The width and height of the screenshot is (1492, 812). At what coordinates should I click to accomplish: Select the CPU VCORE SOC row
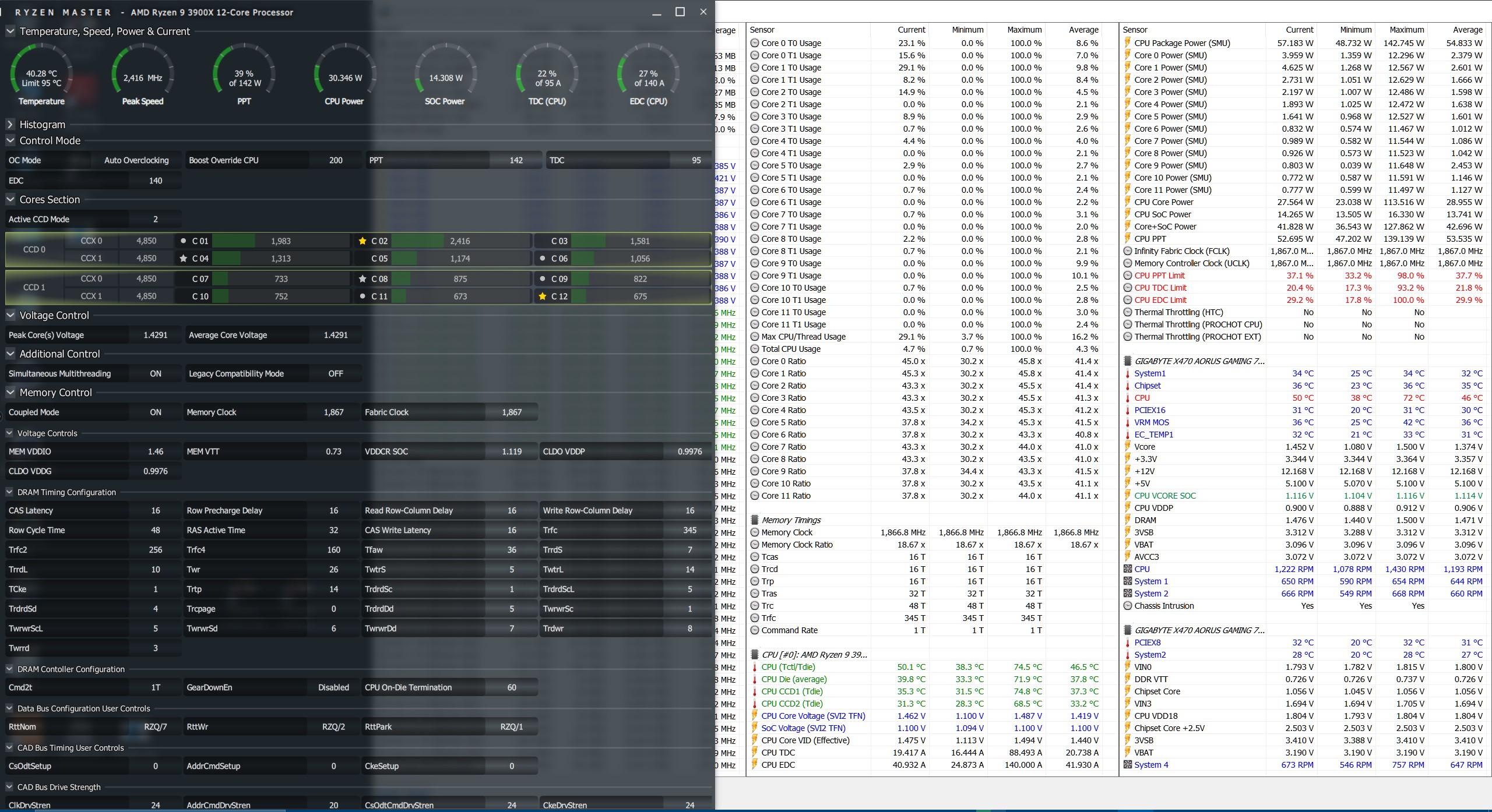tap(1304, 496)
